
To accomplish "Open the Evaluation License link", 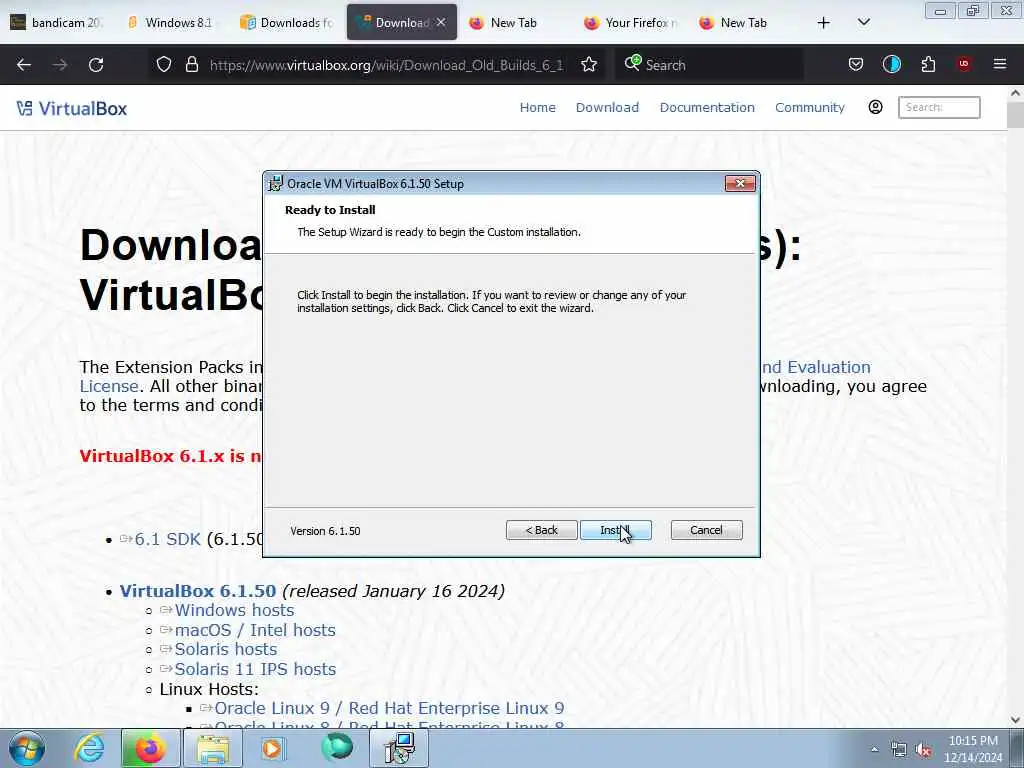I will (x=815, y=368).
